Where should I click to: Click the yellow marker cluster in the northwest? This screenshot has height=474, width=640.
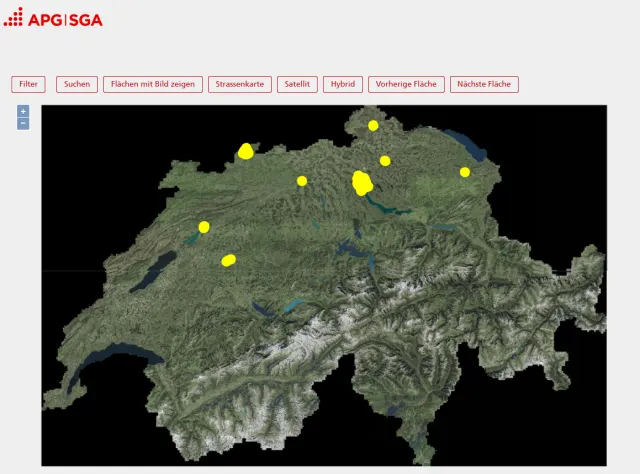click(246, 151)
